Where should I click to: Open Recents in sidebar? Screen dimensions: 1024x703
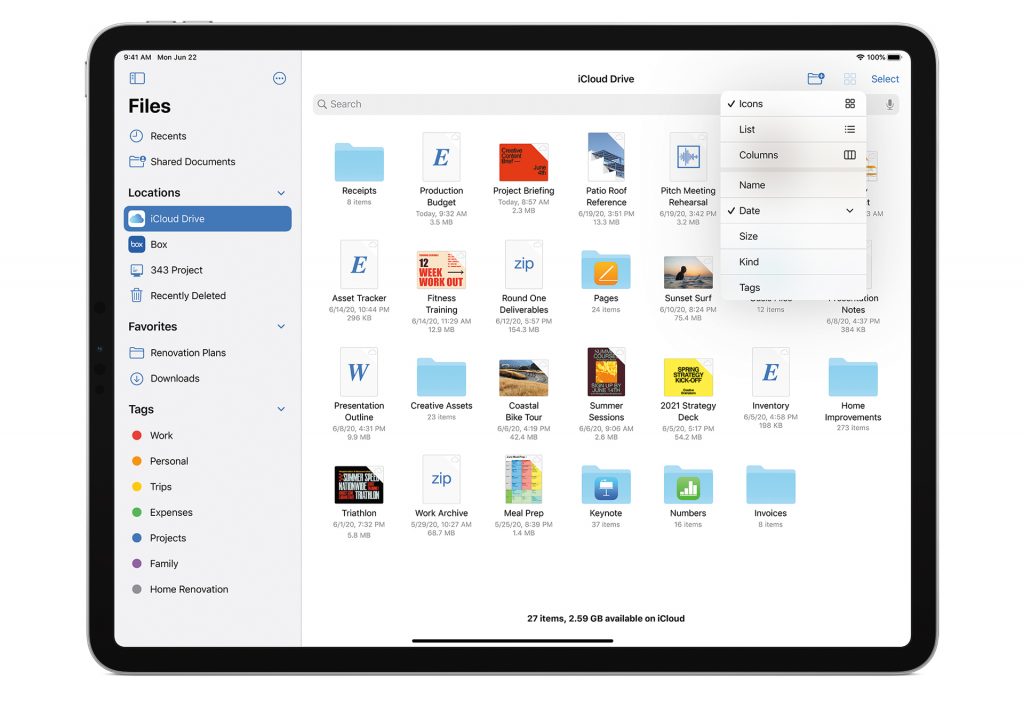pos(208,136)
